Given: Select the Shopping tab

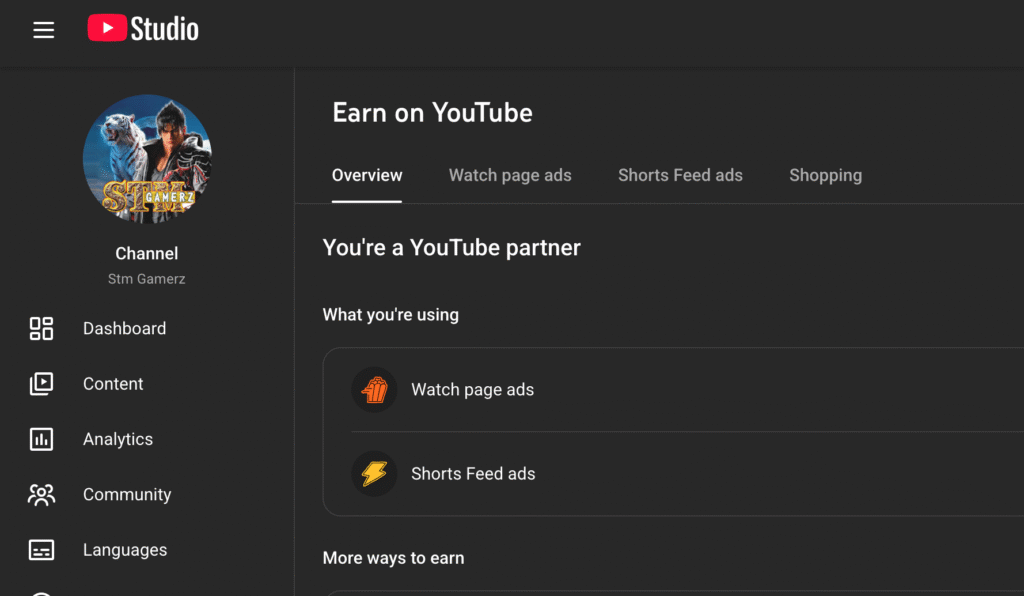Looking at the screenshot, I should pos(825,175).
